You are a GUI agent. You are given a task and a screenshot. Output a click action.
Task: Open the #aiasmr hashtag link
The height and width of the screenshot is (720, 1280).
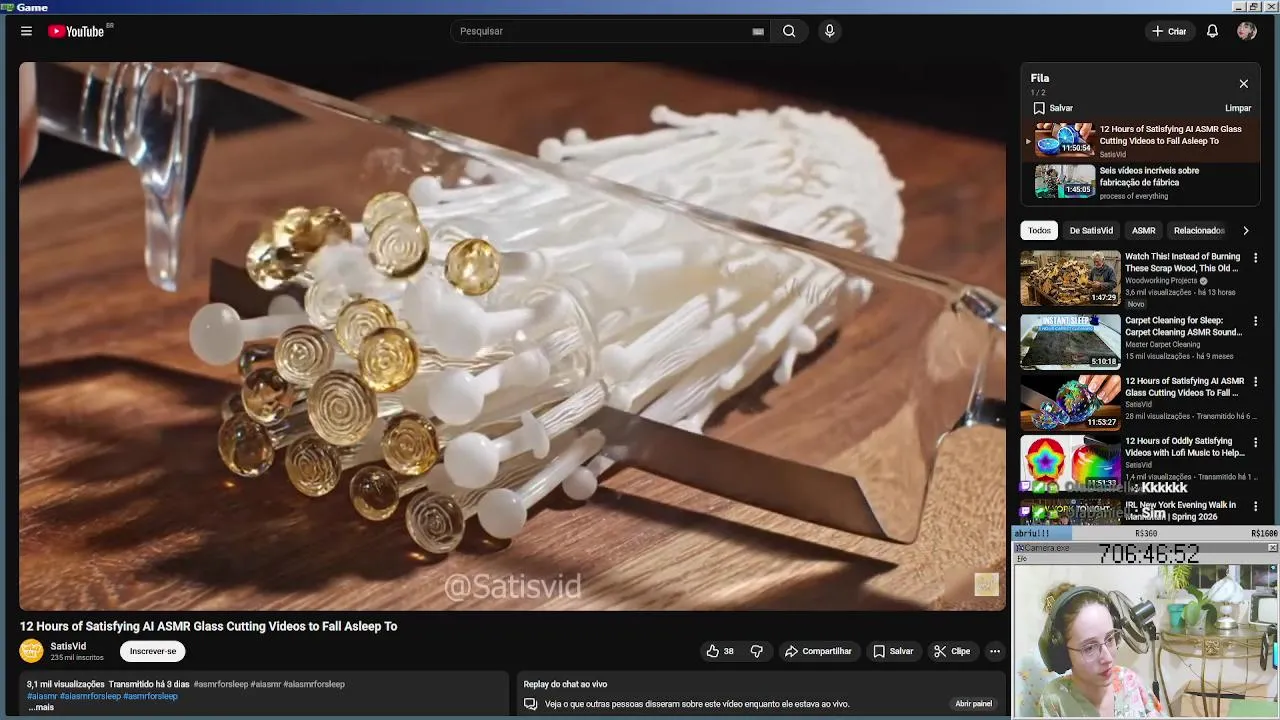click(42, 696)
